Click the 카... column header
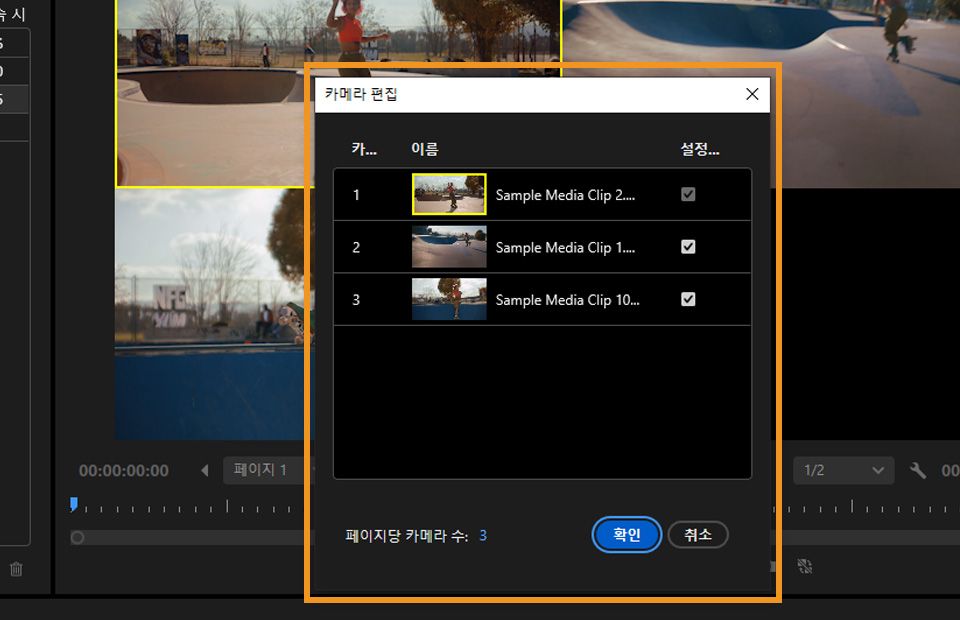Image resolution: width=960 pixels, height=620 pixels. 364,149
